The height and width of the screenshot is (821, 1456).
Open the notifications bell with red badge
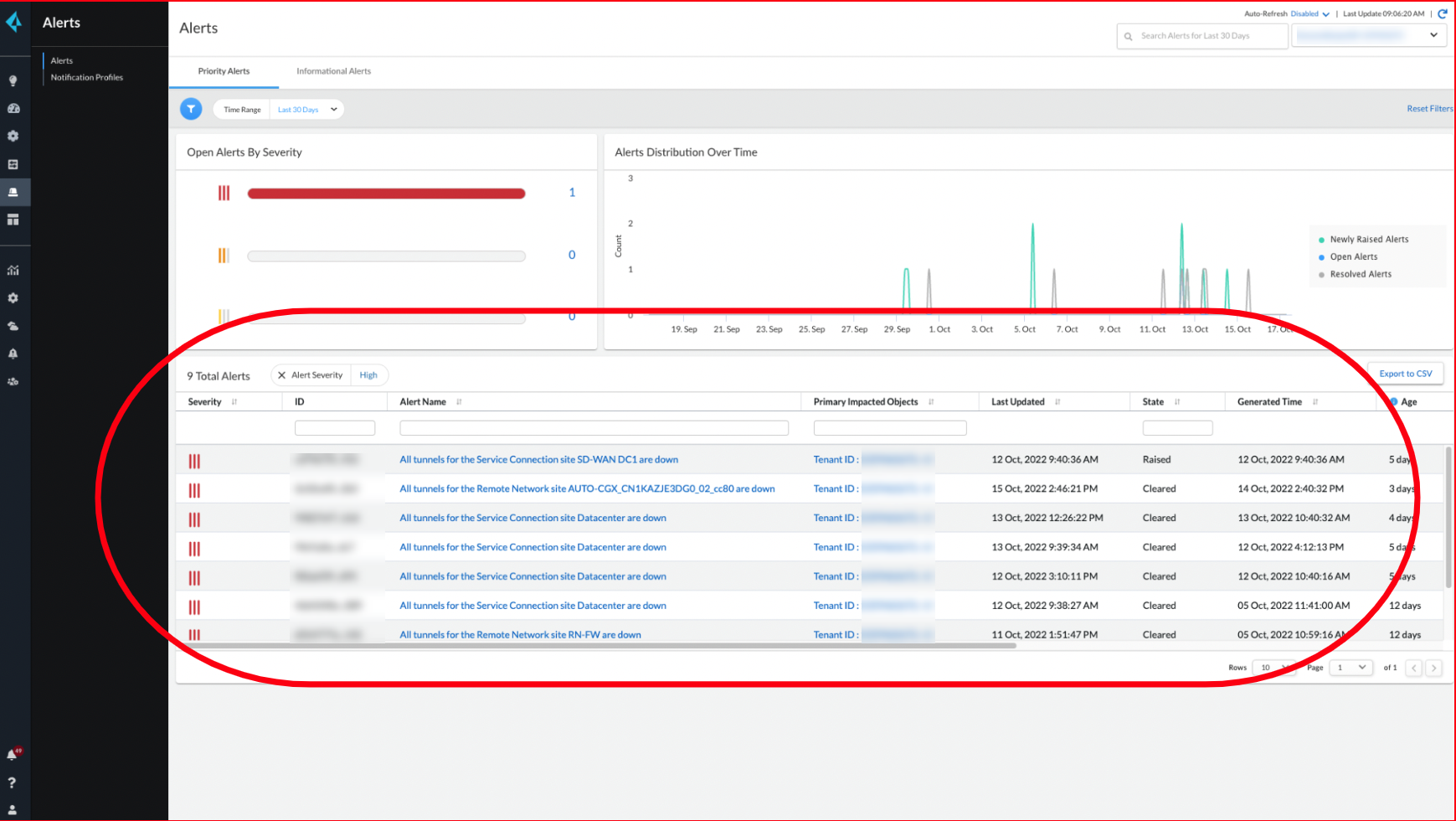point(13,755)
